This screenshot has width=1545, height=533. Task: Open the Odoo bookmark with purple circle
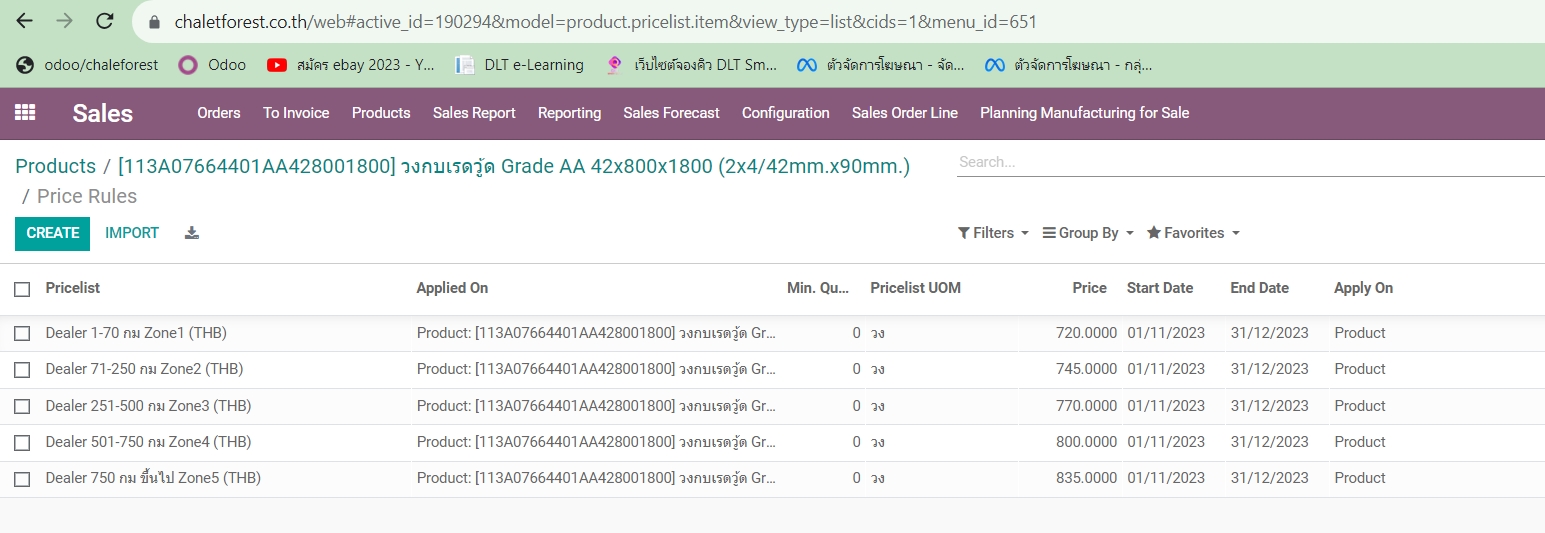212,65
